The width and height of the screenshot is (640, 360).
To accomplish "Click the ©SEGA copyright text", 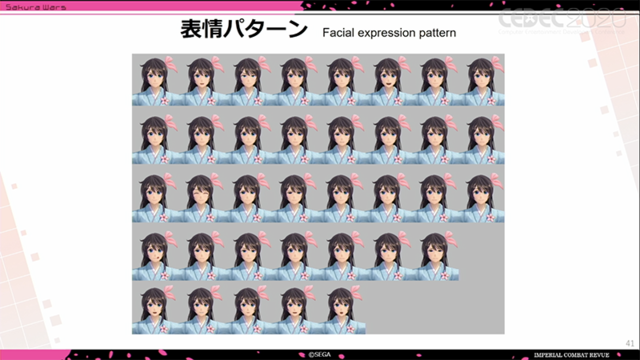I will pyautogui.click(x=320, y=355).
